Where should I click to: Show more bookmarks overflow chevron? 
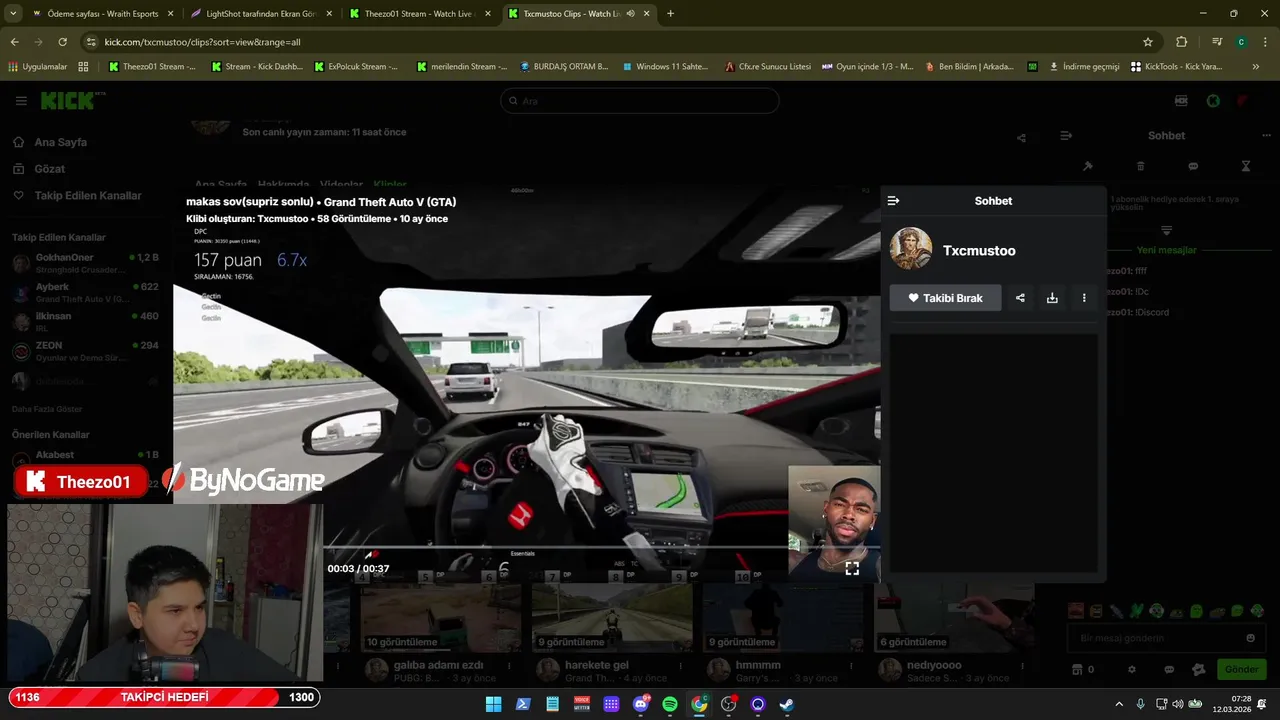(x=1256, y=67)
